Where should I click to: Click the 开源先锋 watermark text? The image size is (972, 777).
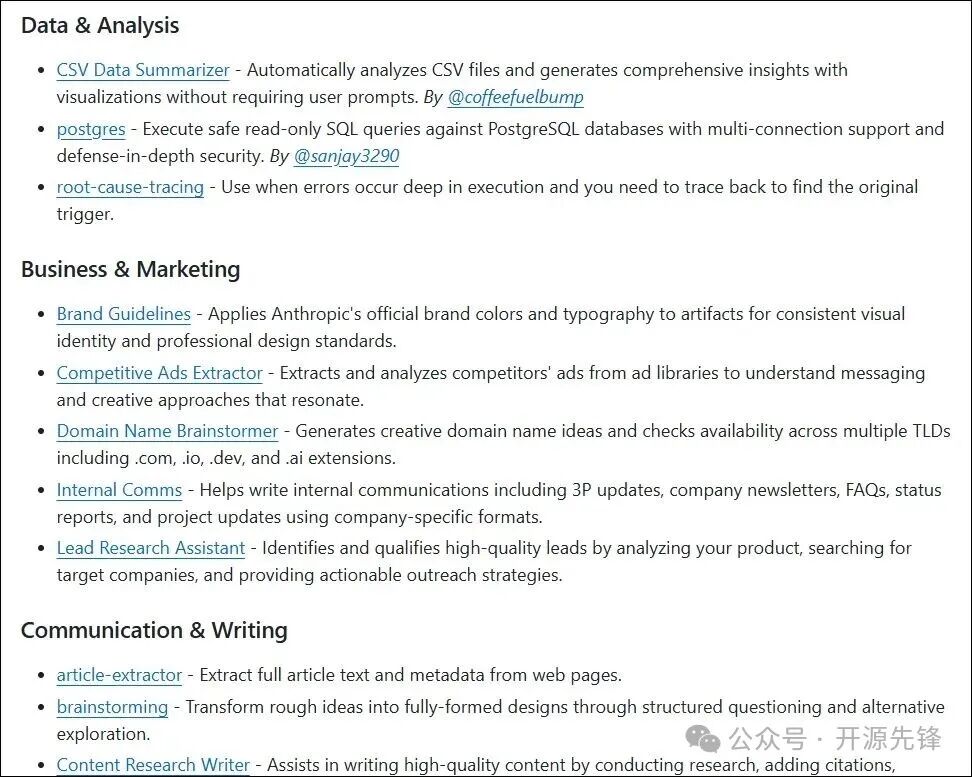tap(888, 739)
